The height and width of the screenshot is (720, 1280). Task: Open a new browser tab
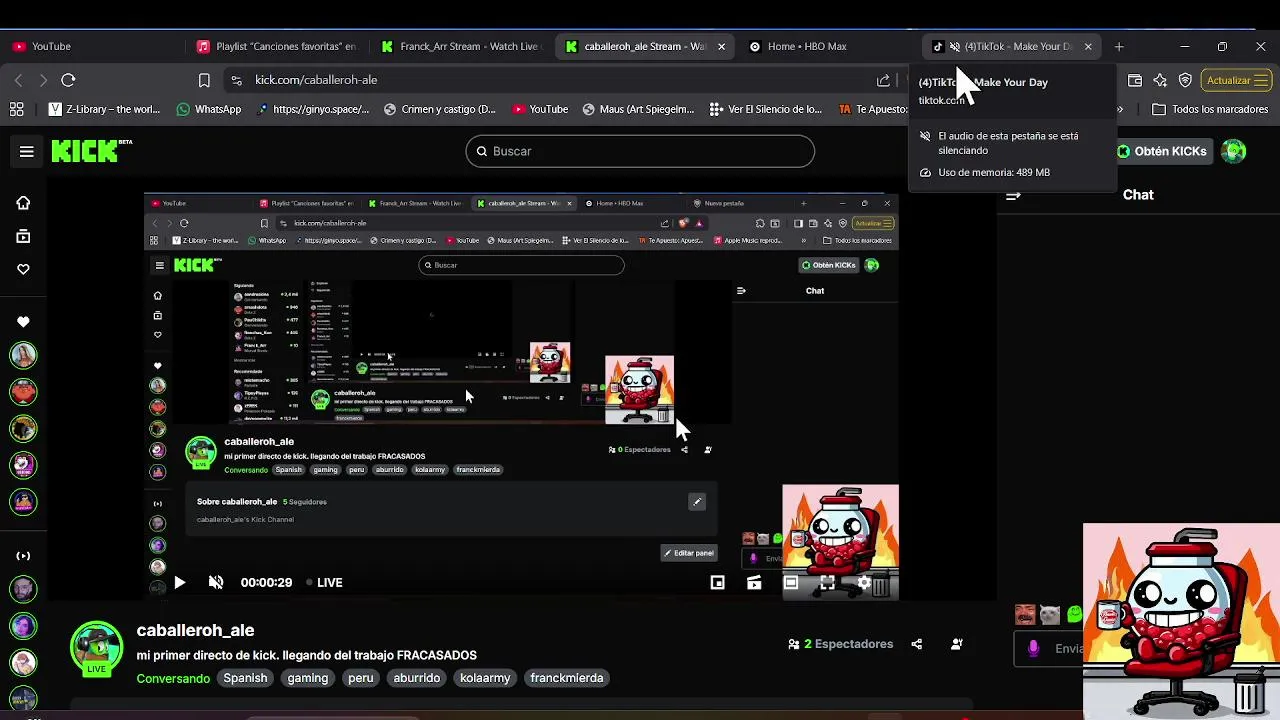click(x=1119, y=46)
